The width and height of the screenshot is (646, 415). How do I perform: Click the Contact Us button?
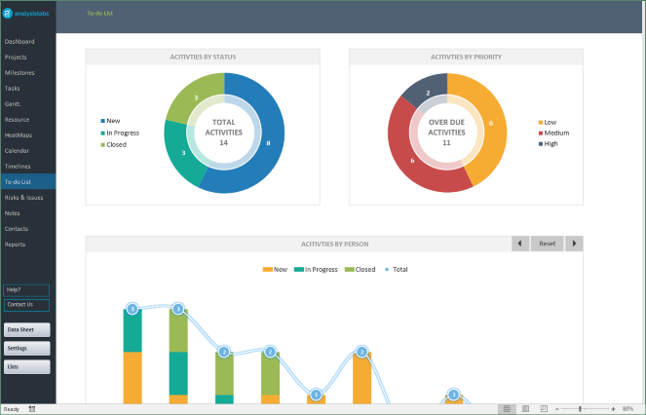point(26,305)
